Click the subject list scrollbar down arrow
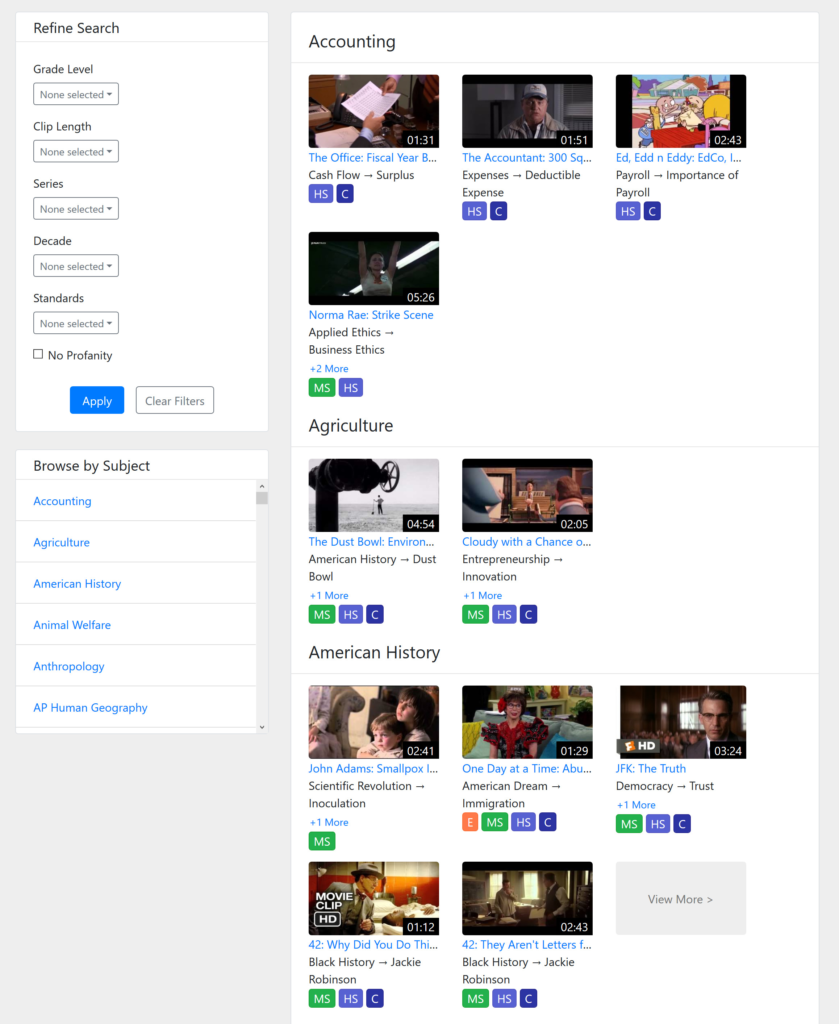 [262, 727]
